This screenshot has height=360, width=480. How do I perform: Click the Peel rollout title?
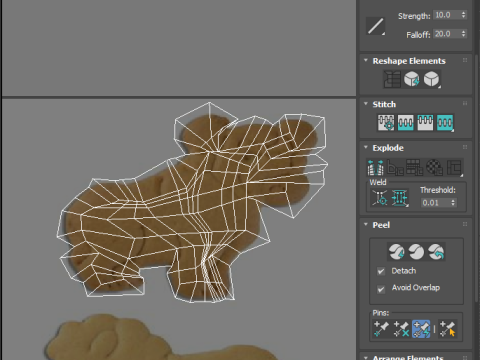pos(381,225)
